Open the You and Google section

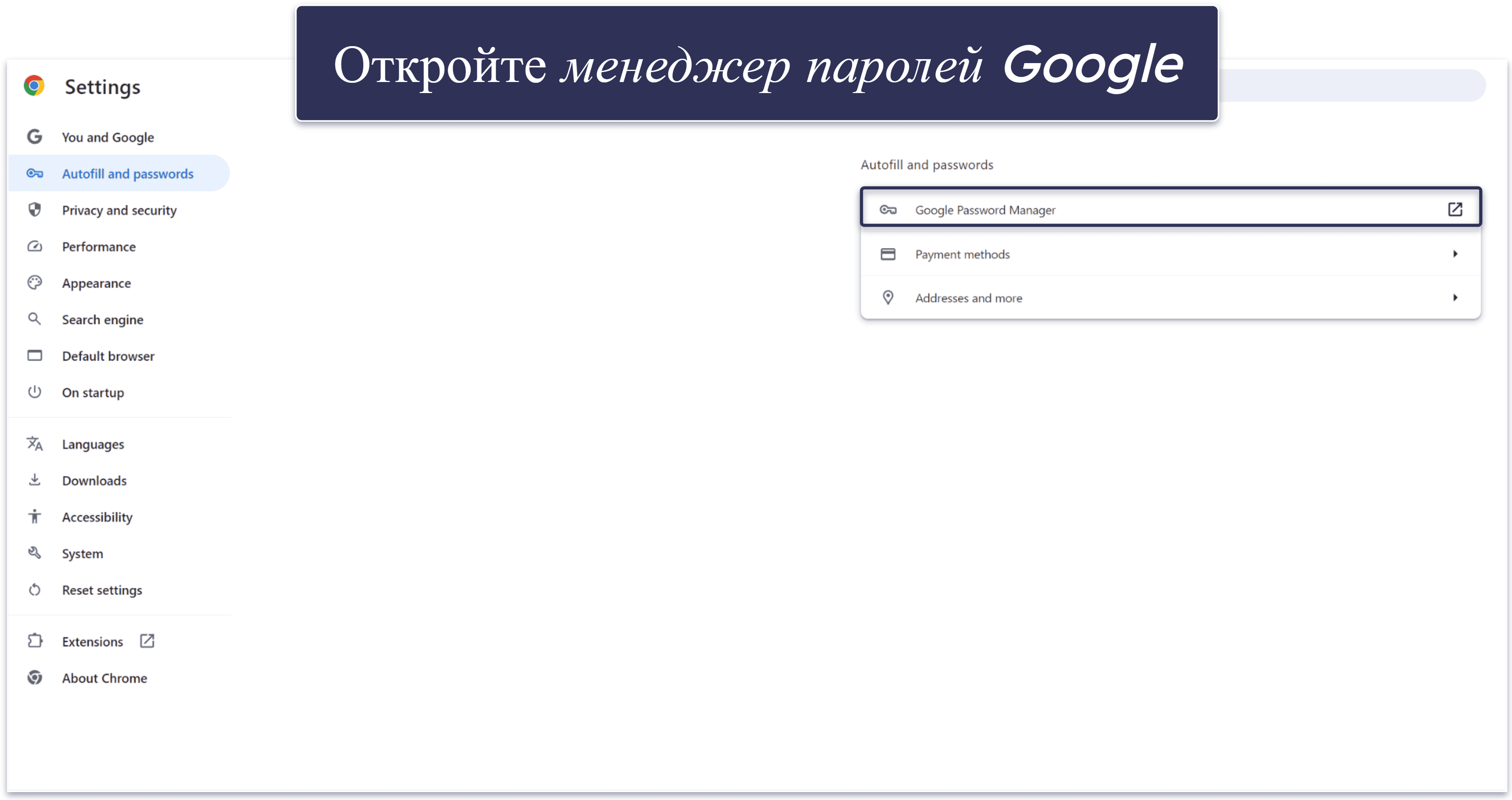(x=119, y=137)
